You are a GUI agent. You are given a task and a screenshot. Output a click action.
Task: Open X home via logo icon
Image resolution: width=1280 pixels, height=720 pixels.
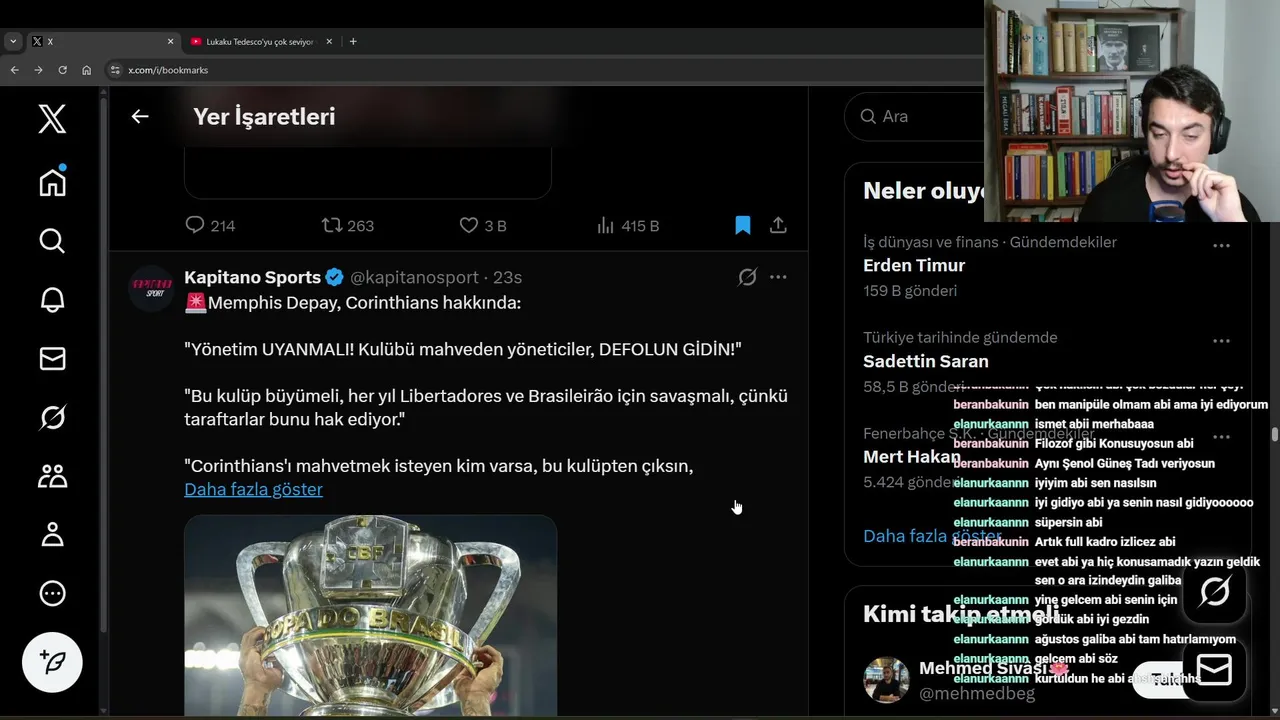coord(52,119)
